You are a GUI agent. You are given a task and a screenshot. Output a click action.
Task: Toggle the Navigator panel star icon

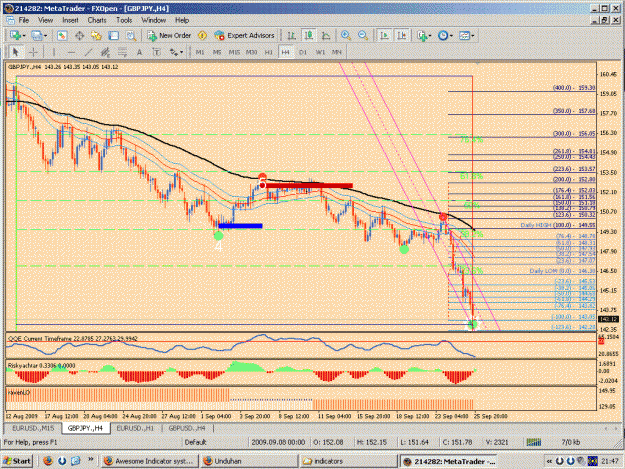(96, 35)
